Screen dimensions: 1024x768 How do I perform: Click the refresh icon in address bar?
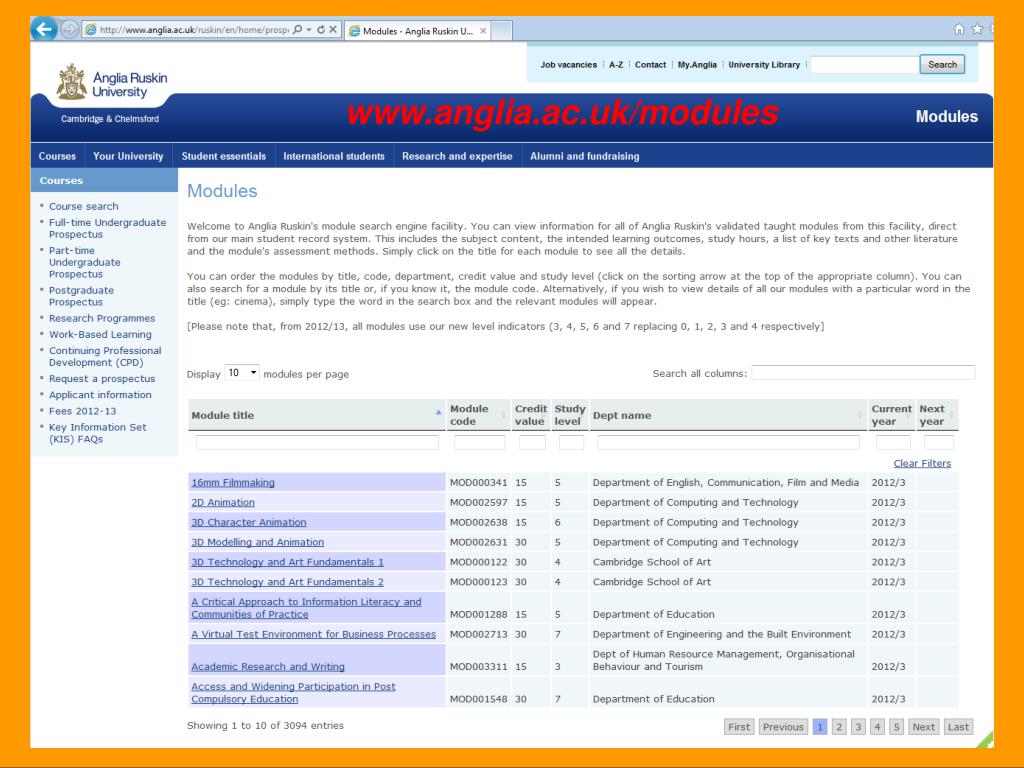321,29
